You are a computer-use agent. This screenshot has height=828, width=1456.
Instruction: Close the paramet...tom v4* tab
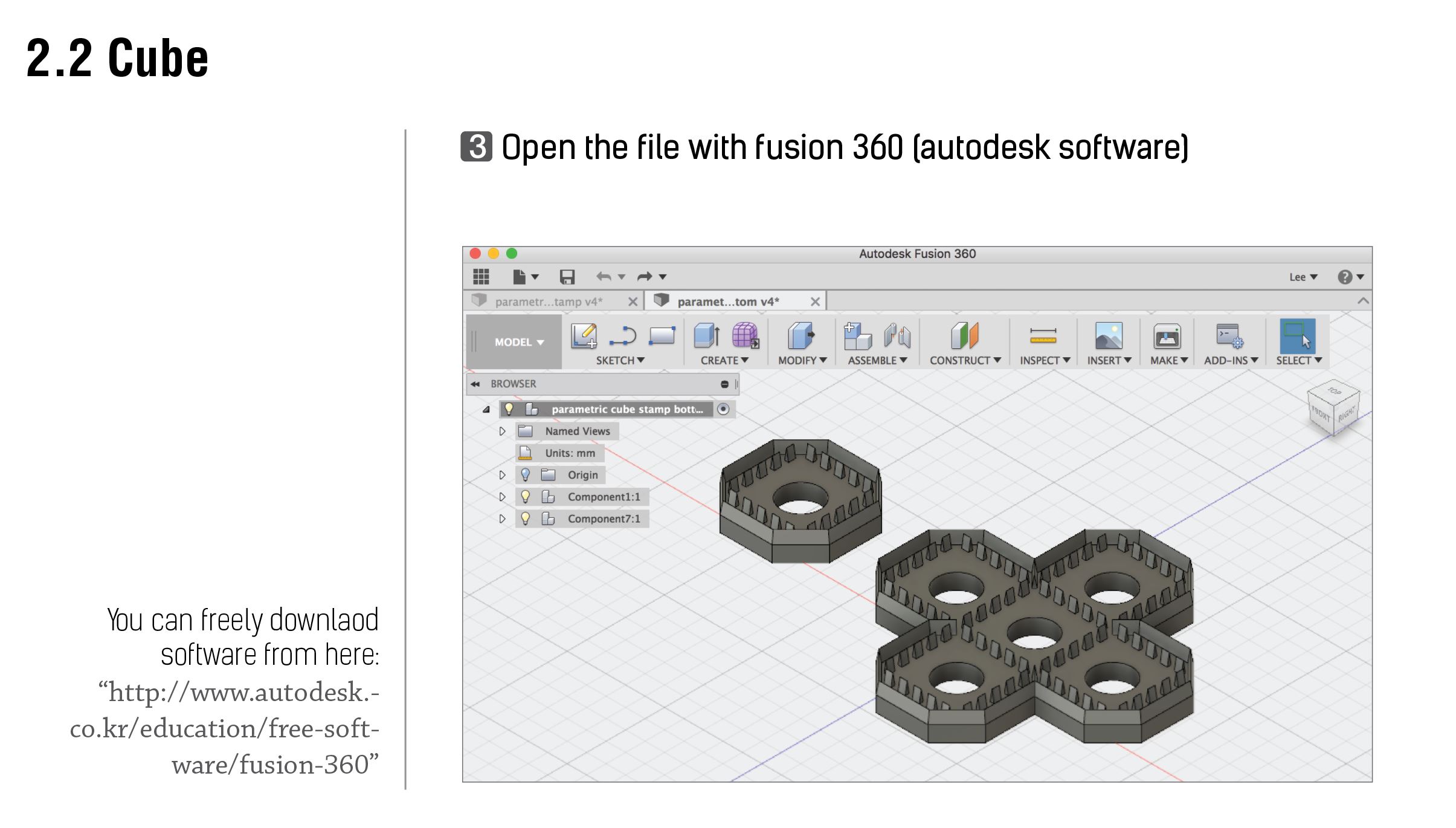(815, 302)
